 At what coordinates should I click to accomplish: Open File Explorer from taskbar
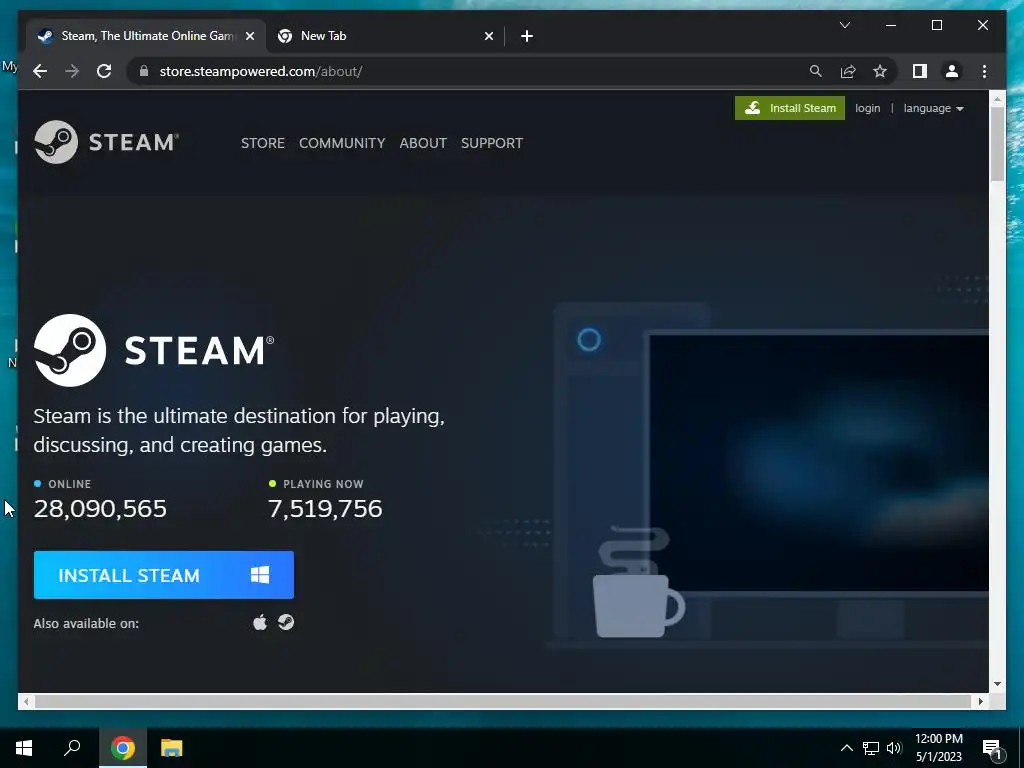pos(172,748)
